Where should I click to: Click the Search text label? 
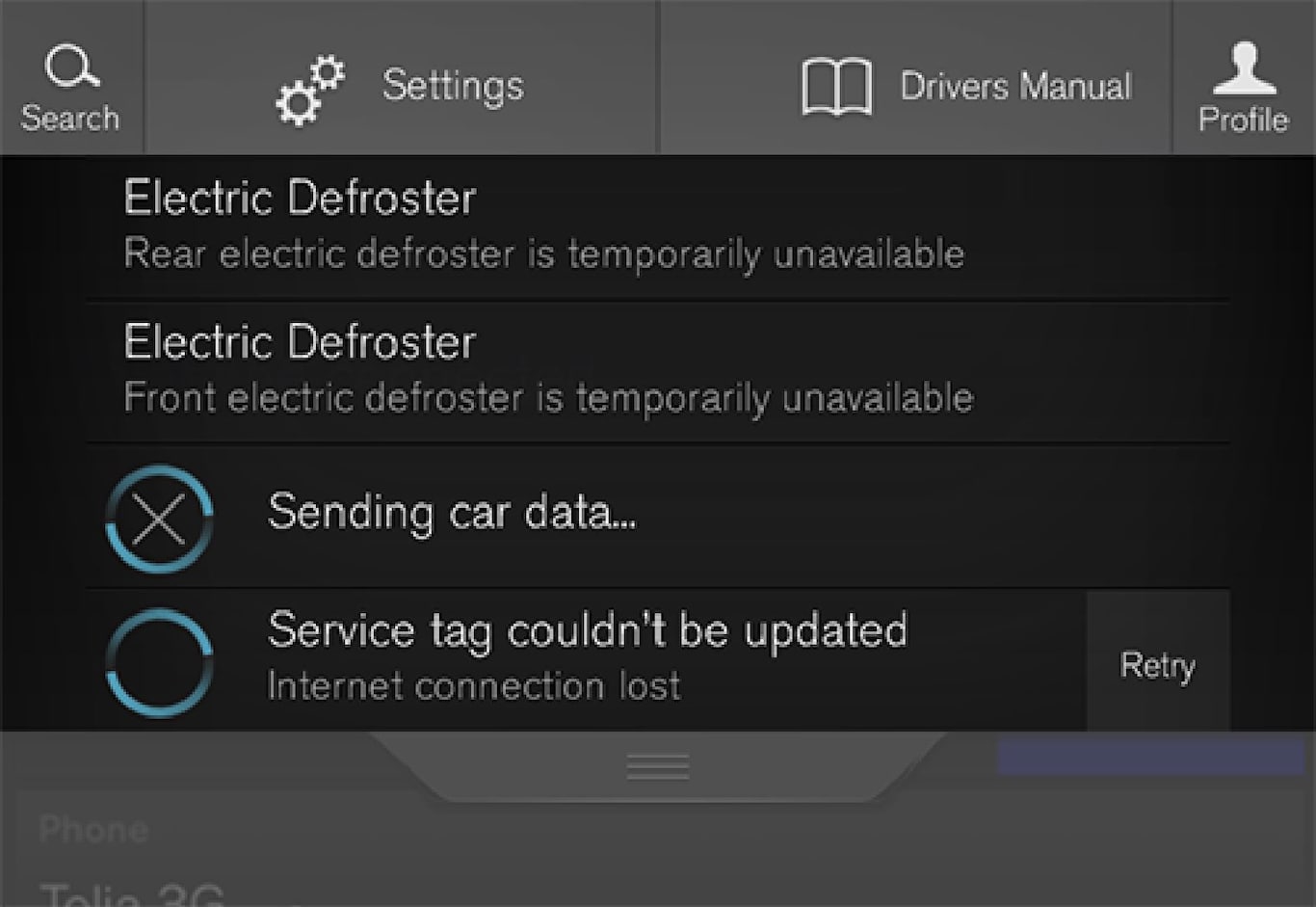(x=70, y=119)
